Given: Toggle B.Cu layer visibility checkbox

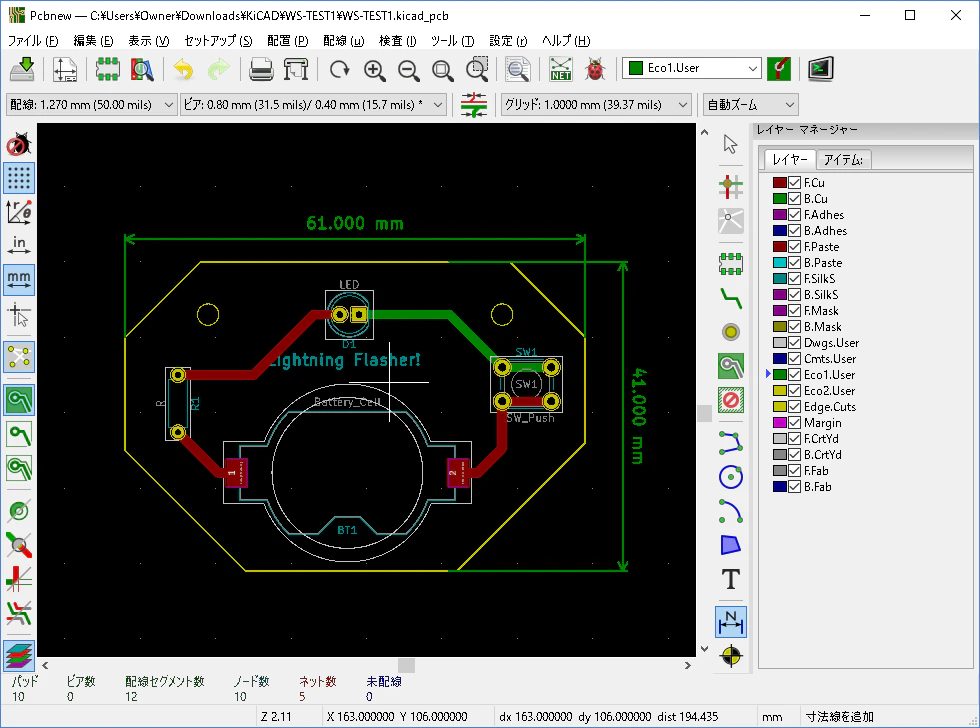Looking at the screenshot, I should click(x=794, y=199).
